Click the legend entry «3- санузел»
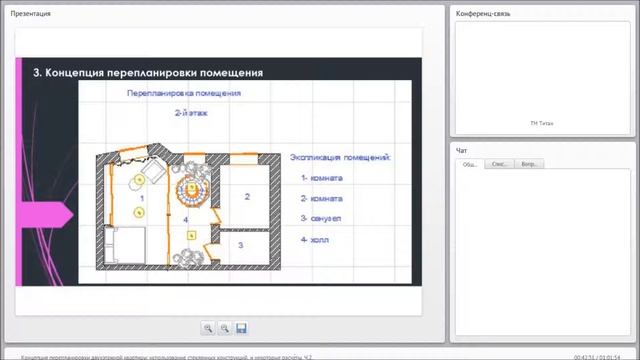This screenshot has height=360, width=640. (x=321, y=218)
